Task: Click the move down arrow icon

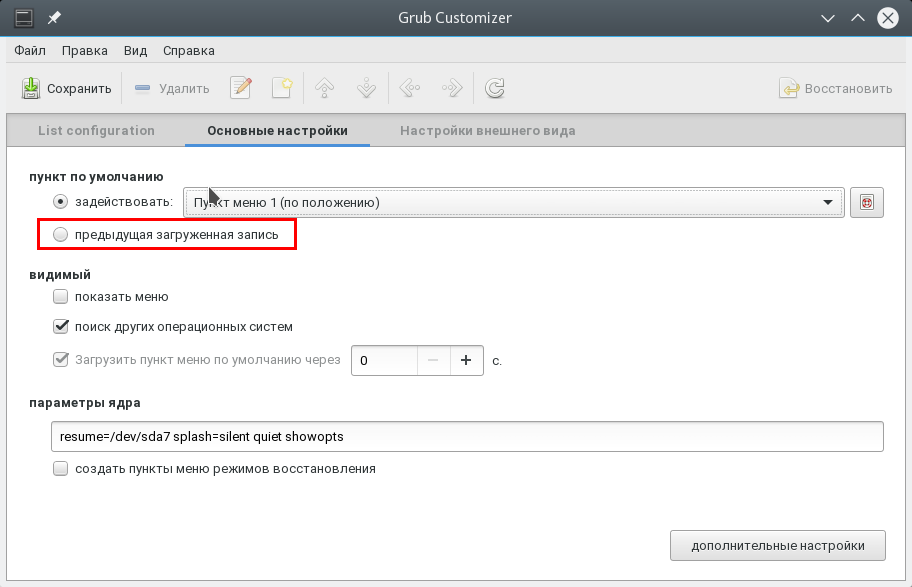Action: click(366, 88)
